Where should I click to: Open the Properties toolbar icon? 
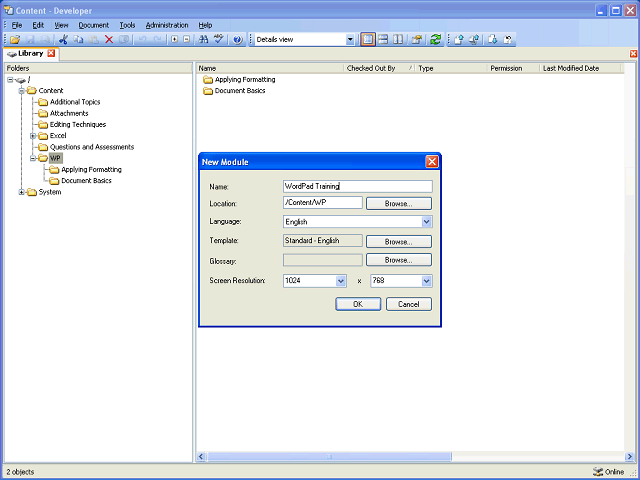pyautogui.click(x=417, y=40)
